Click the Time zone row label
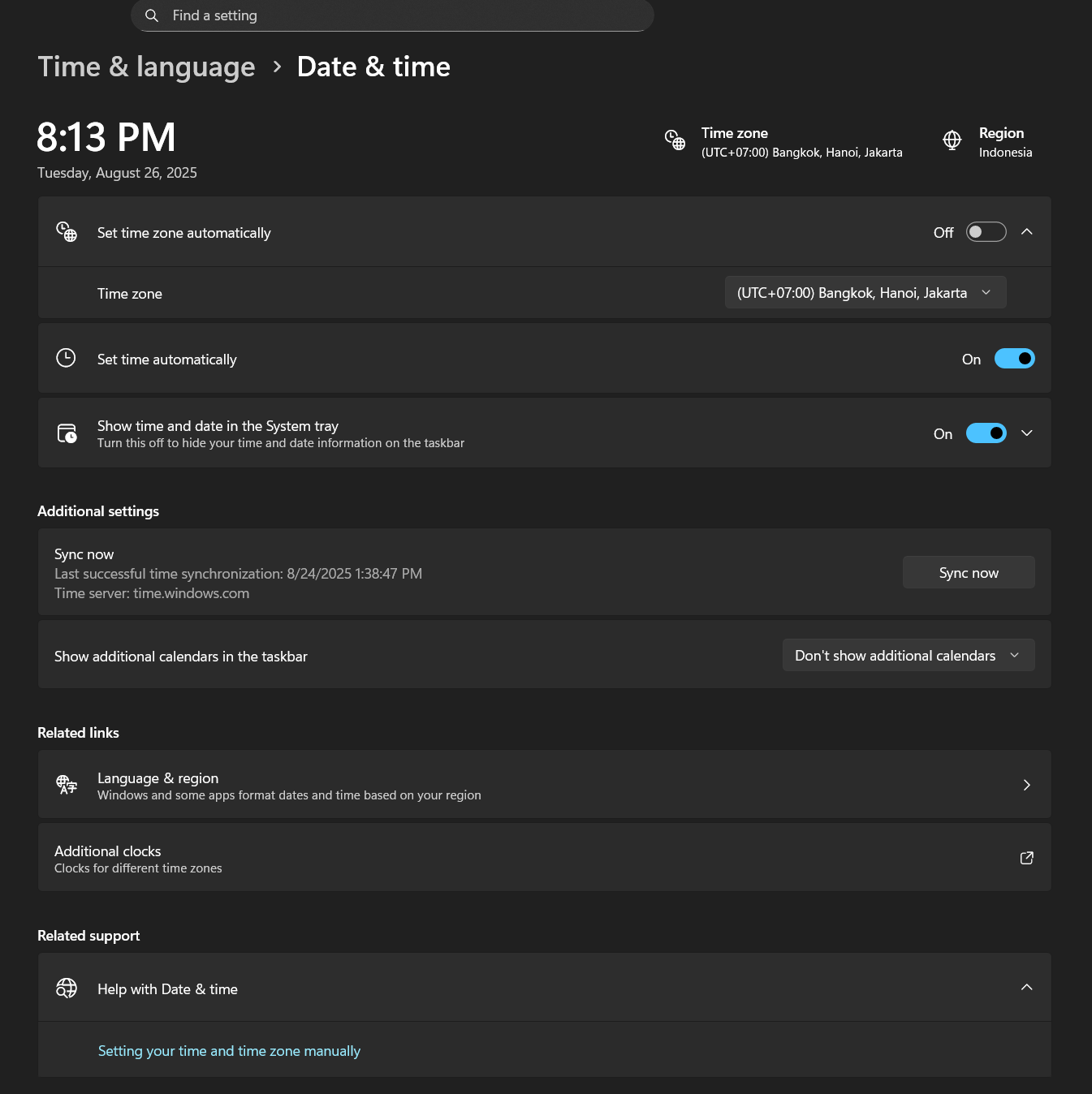Viewport: 1092px width, 1094px height. coord(130,294)
